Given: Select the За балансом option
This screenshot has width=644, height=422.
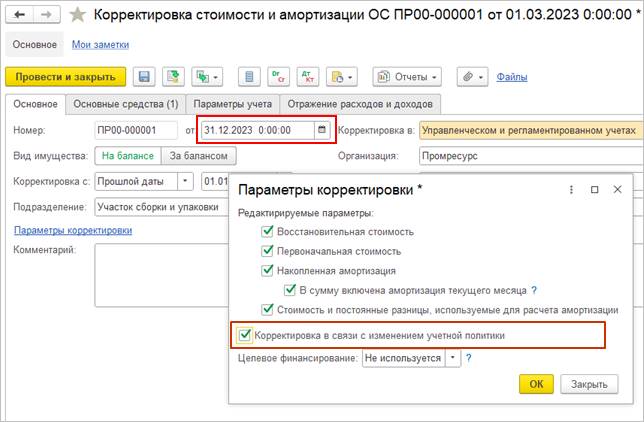Looking at the screenshot, I should (199, 156).
